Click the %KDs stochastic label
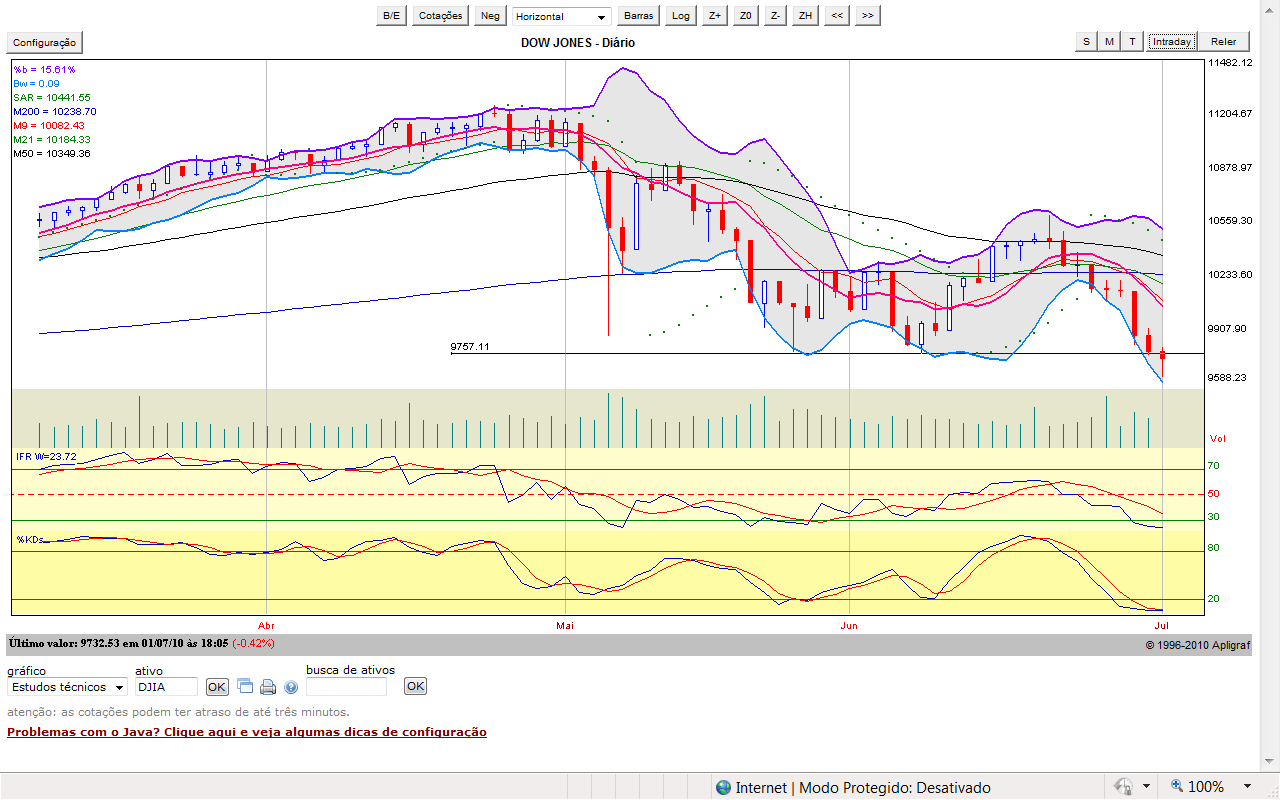 (x=29, y=540)
